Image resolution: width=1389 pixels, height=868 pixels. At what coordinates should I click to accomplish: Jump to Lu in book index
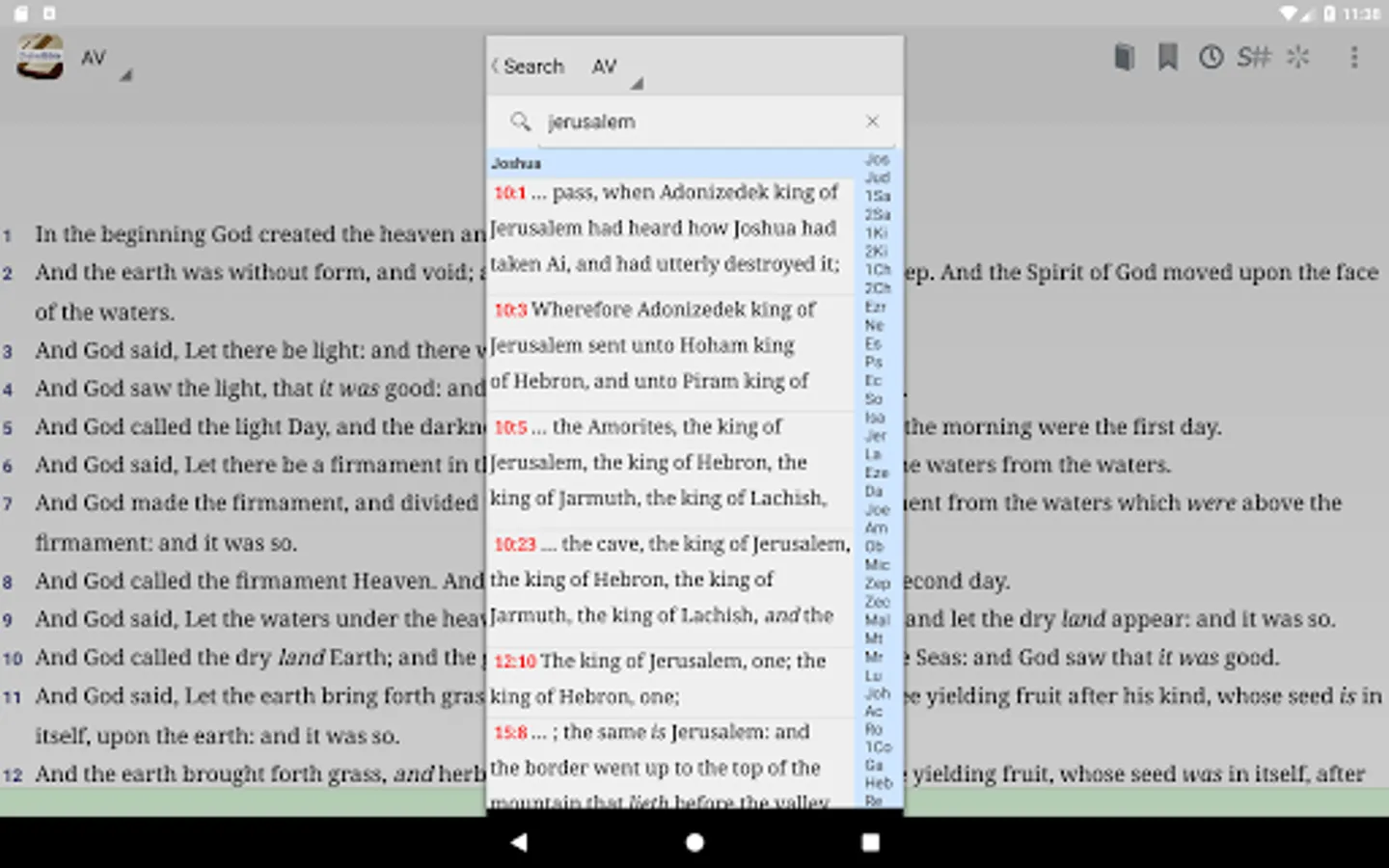coord(873,675)
